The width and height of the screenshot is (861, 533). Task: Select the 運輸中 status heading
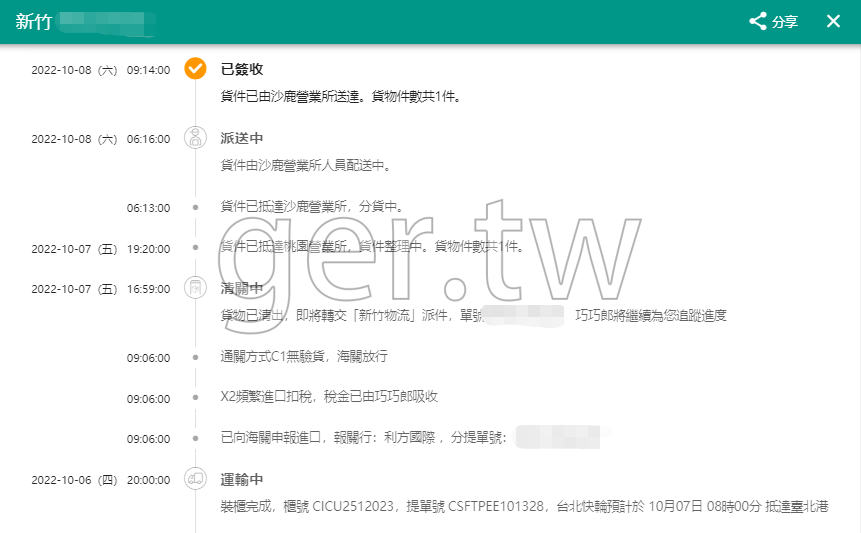click(x=242, y=480)
